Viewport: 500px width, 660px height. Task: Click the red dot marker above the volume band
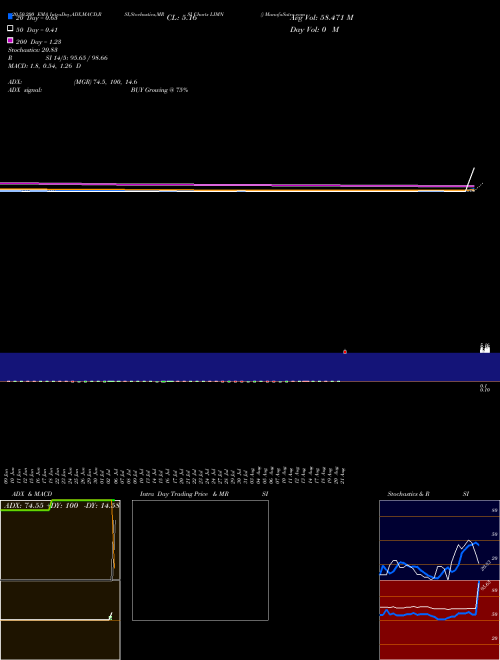(x=345, y=351)
